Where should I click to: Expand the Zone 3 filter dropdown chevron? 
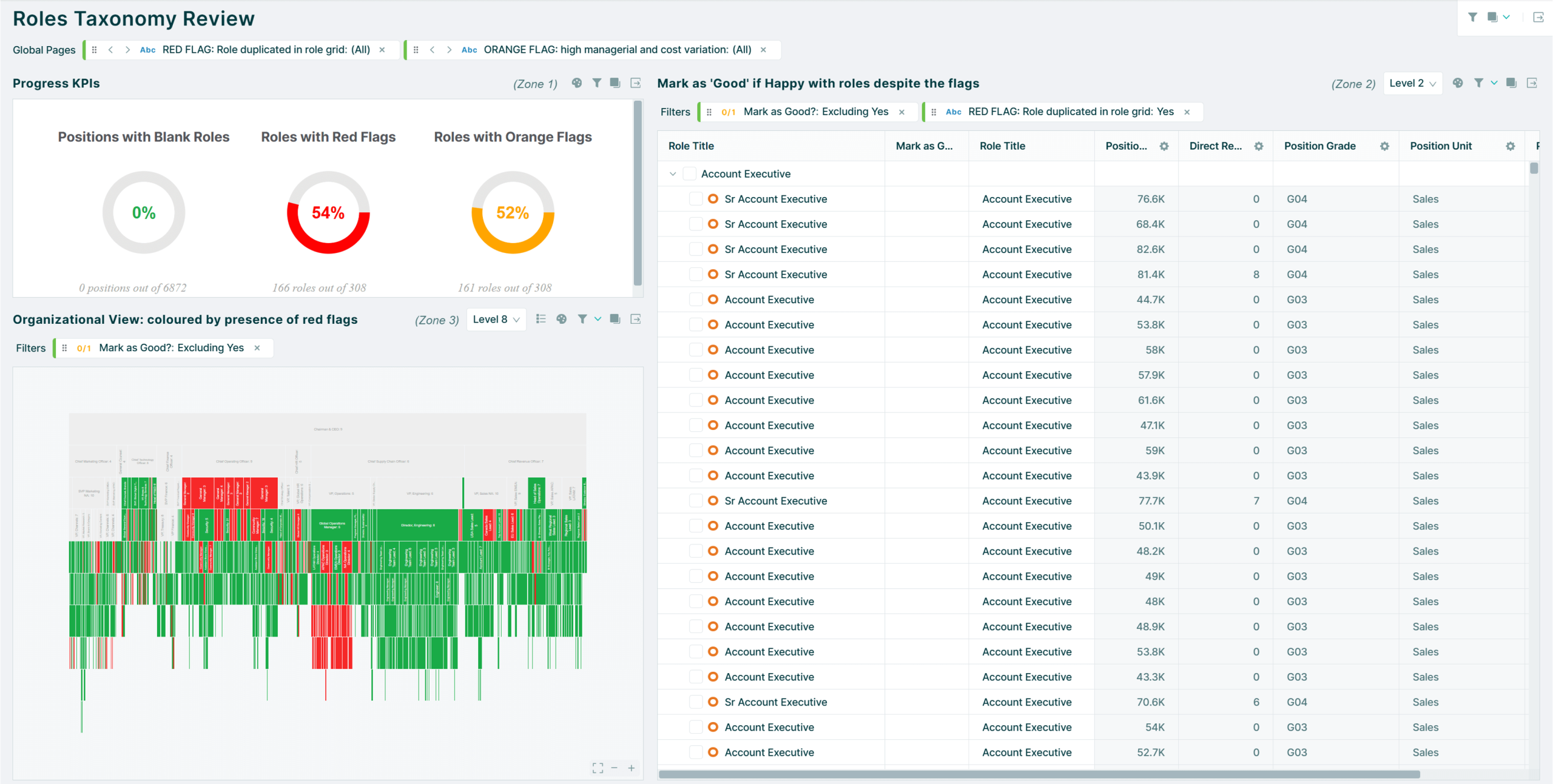(598, 319)
